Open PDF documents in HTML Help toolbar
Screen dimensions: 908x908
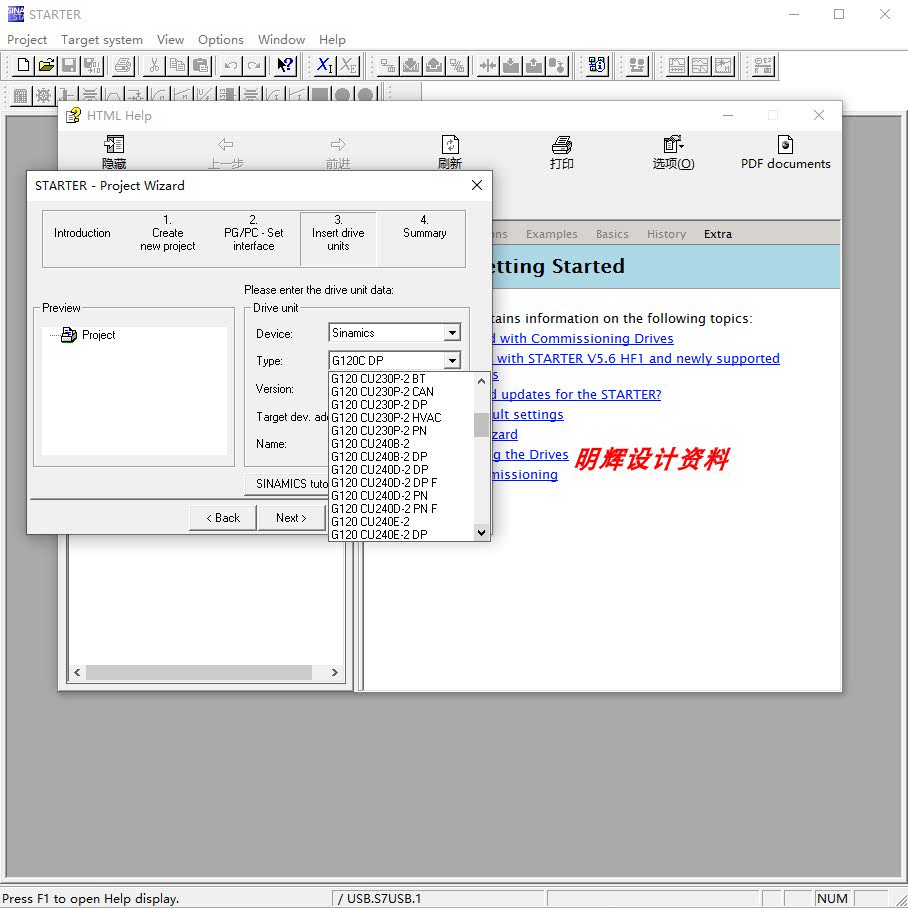[x=785, y=152]
